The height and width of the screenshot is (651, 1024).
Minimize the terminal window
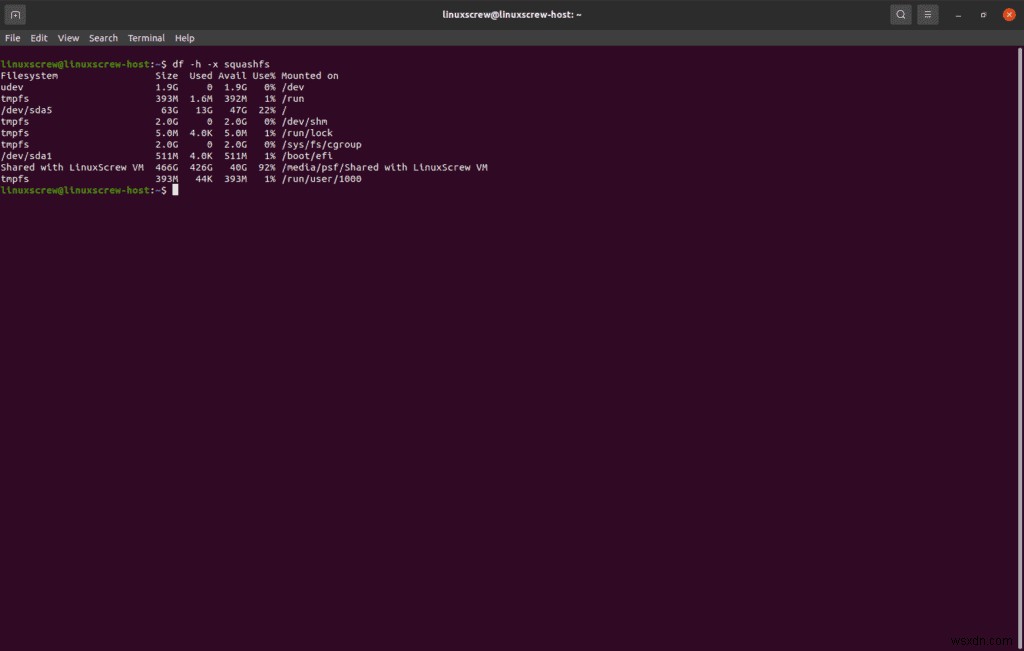pos(957,14)
